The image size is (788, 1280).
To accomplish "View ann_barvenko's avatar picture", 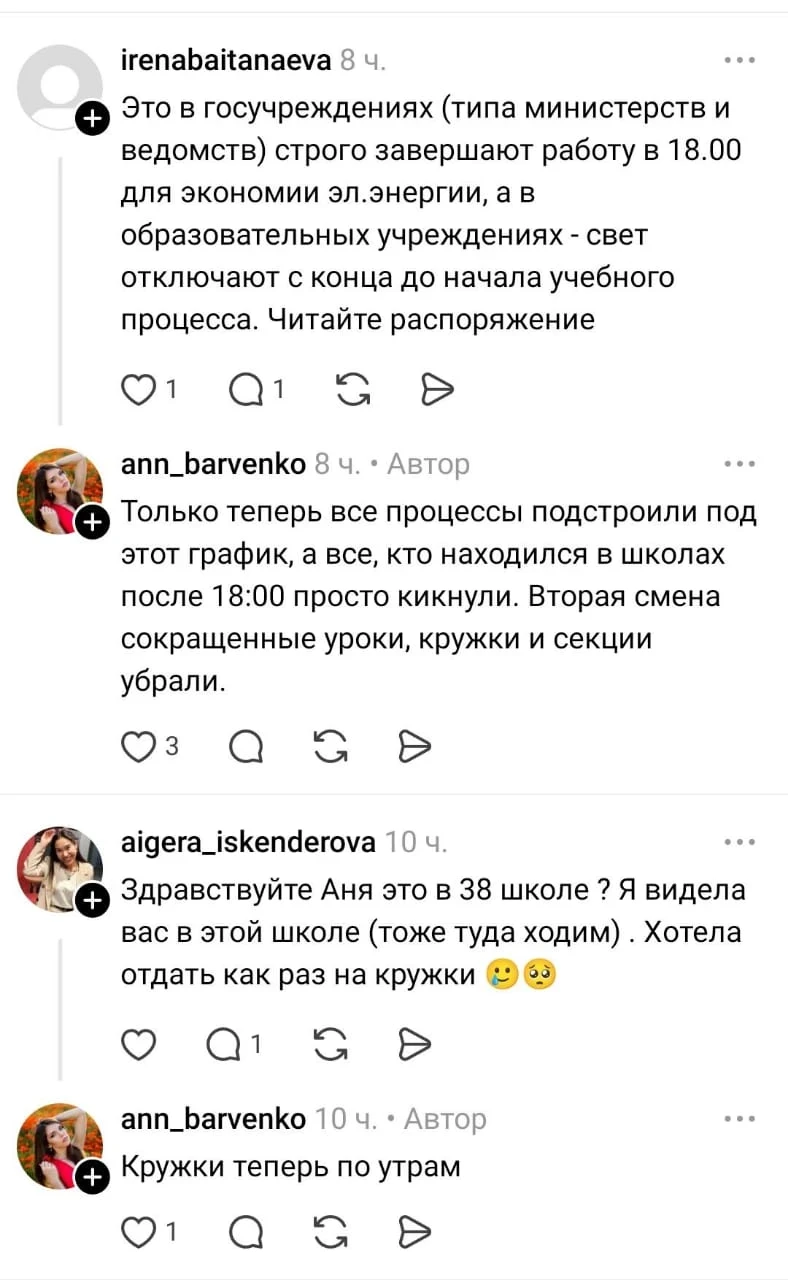I will tap(60, 490).
